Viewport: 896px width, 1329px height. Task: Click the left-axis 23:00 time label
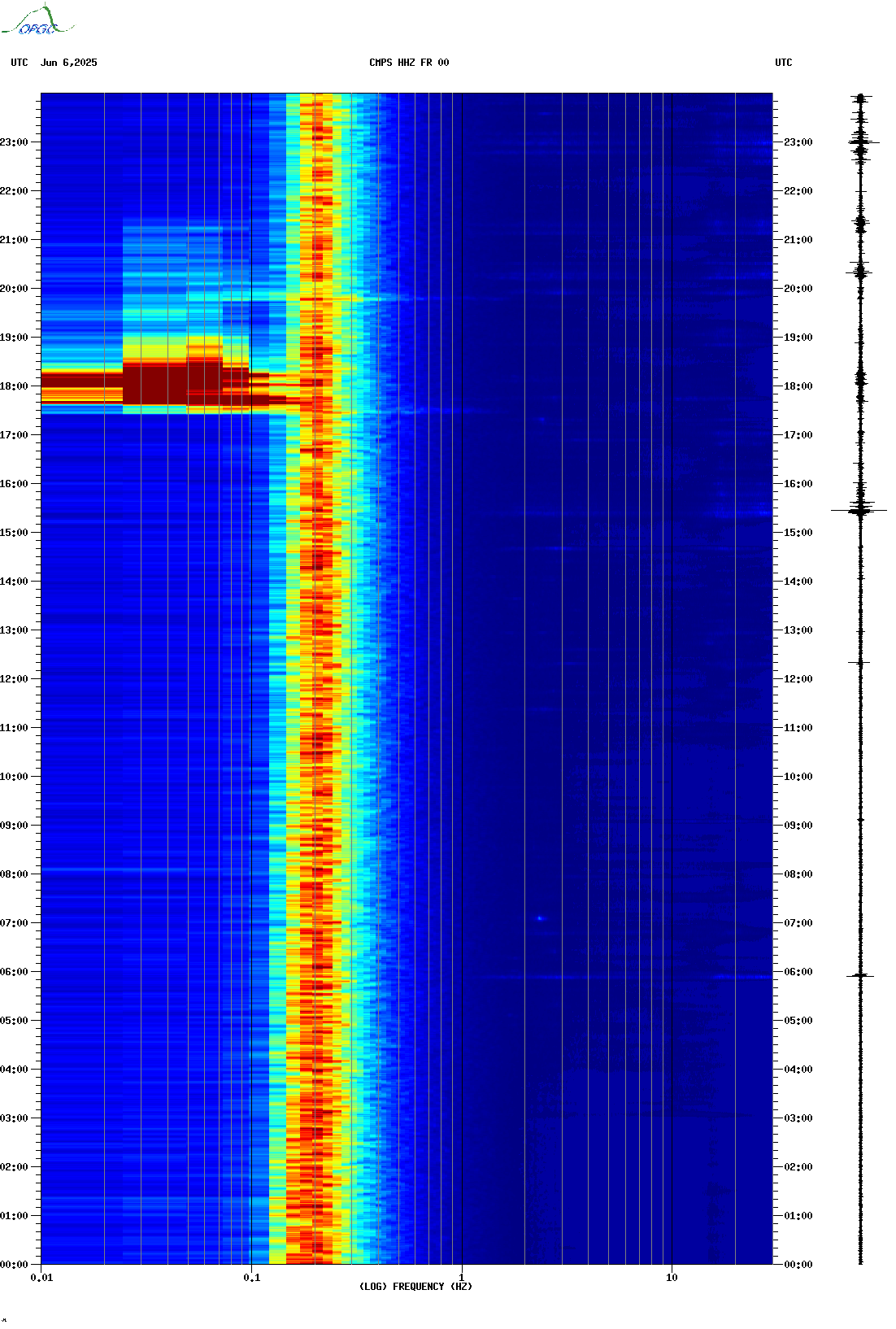[x=14, y=142]
